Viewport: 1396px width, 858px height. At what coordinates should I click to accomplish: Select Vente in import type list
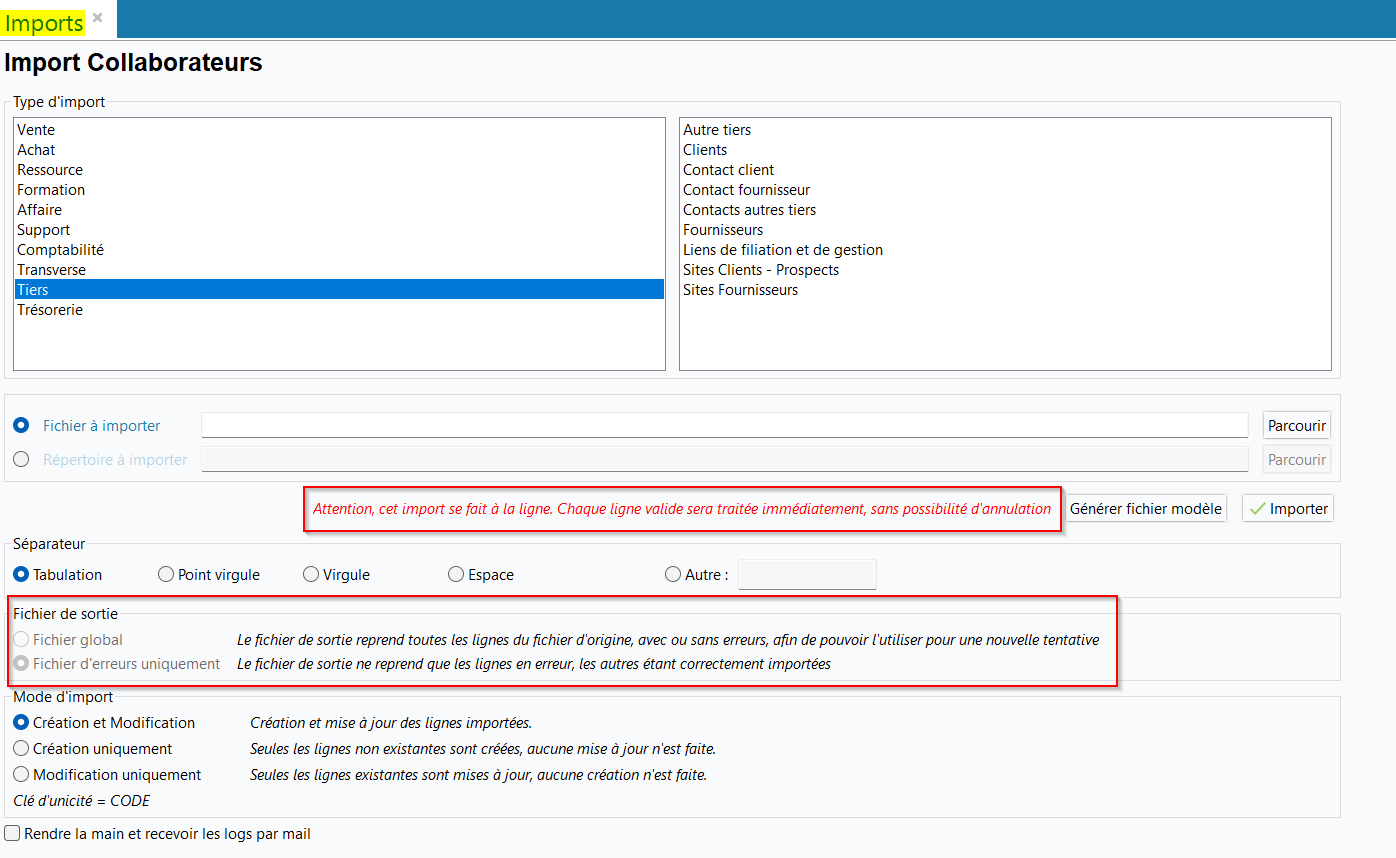(36, 130)
